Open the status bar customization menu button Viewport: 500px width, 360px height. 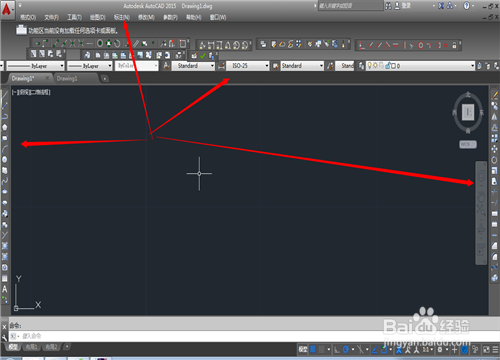495,349
